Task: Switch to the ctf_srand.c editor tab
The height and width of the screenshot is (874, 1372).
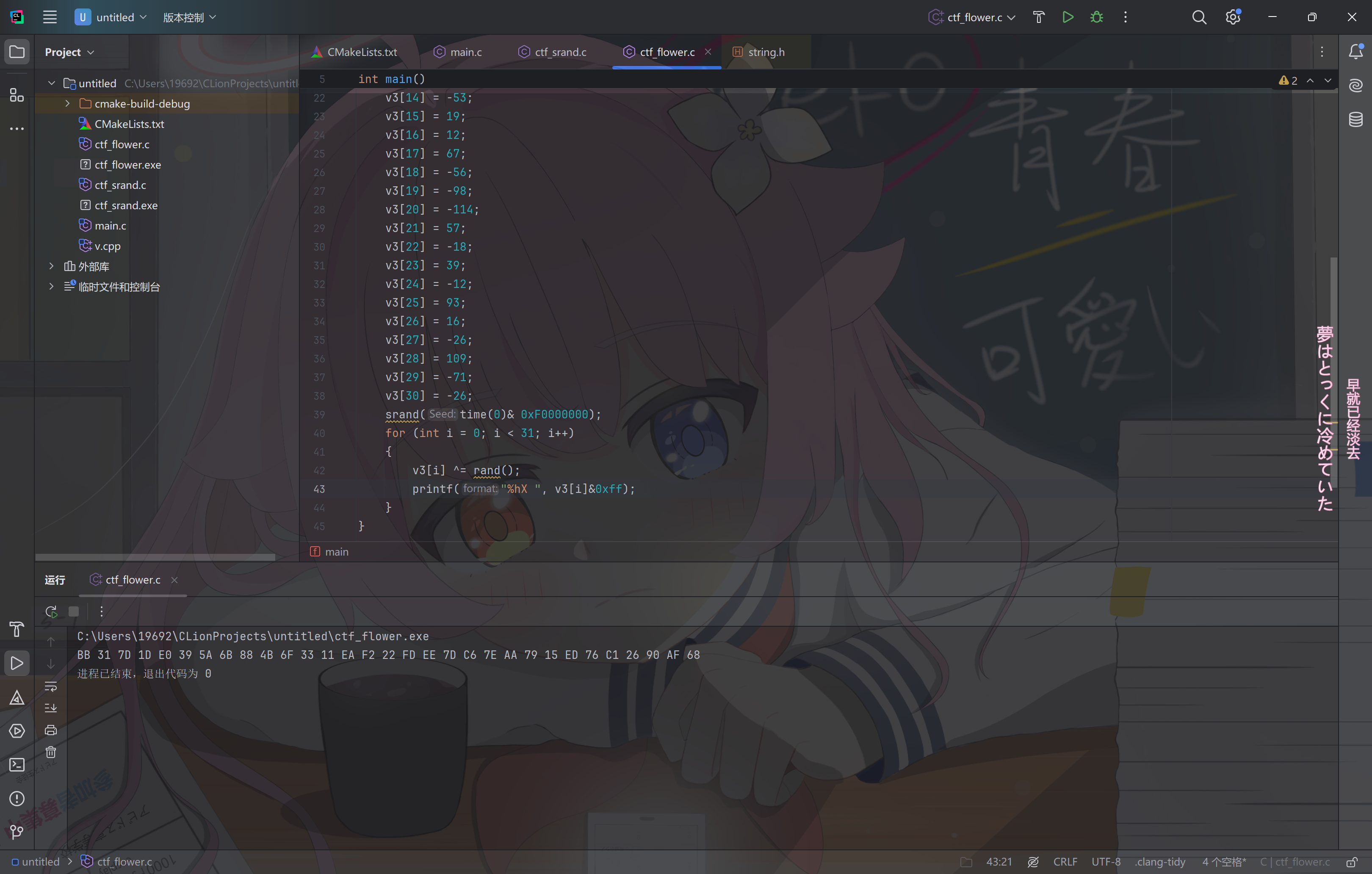Action: pos(553,52)
